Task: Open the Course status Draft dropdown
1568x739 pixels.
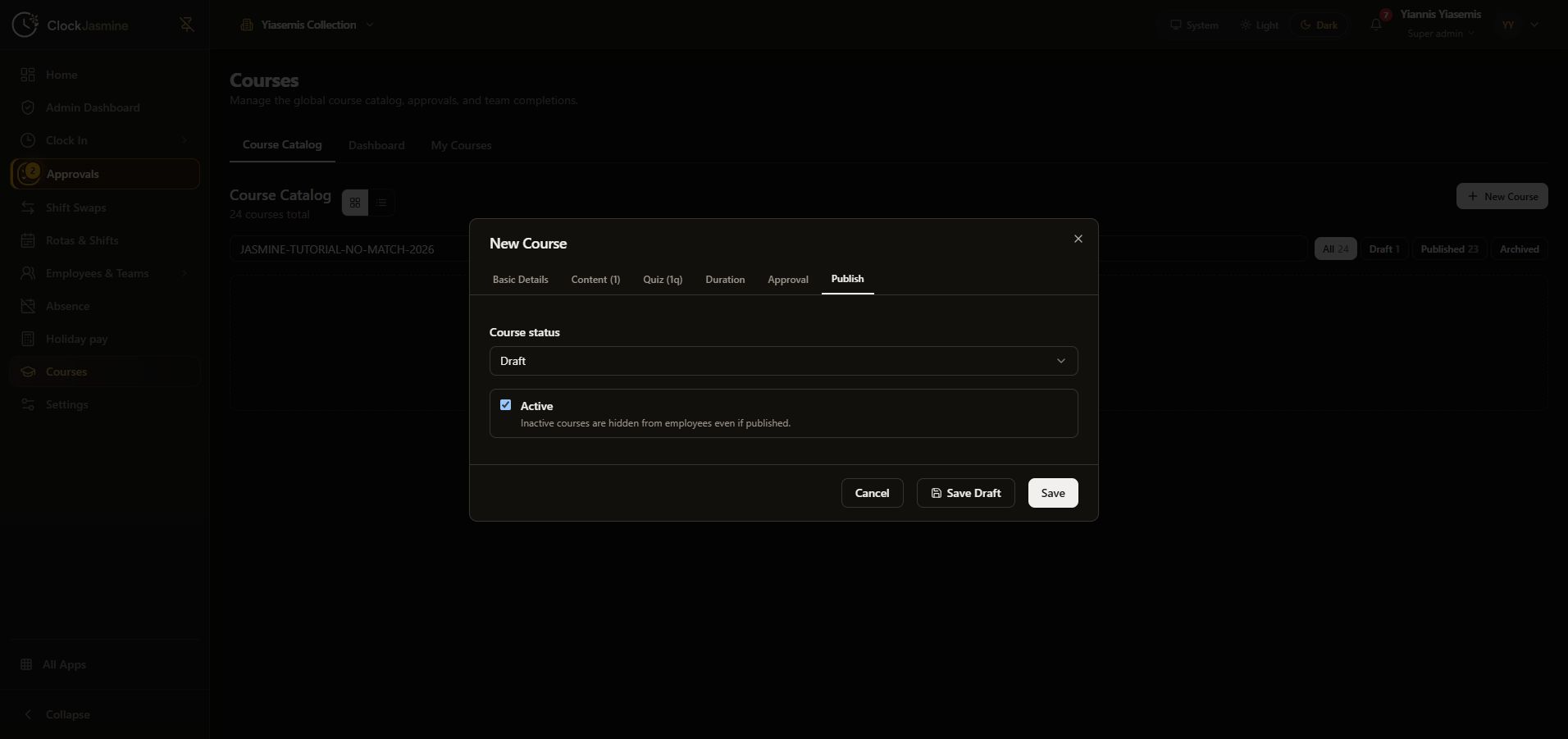Action: (783, 361)
